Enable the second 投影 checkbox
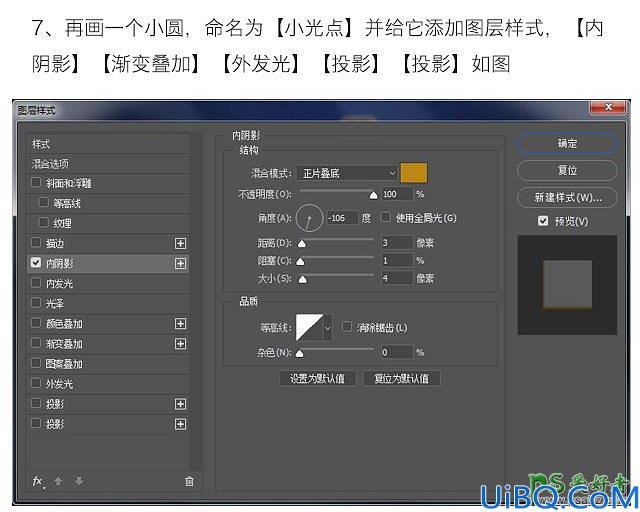640x512 pixels. (x=36, y=423)
